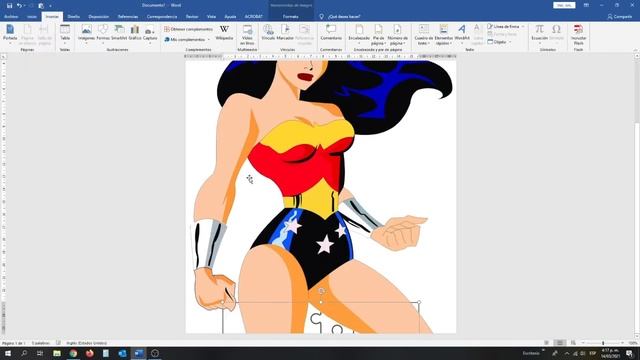Click the language indicator in status bar
The width and height of the screenshot is (640, 360).
point(86,343)
